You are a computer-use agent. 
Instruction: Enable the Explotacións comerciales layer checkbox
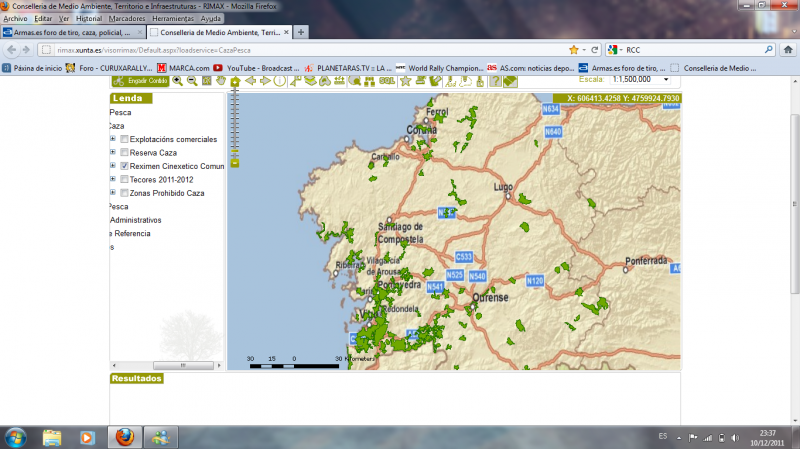[124, 139]
